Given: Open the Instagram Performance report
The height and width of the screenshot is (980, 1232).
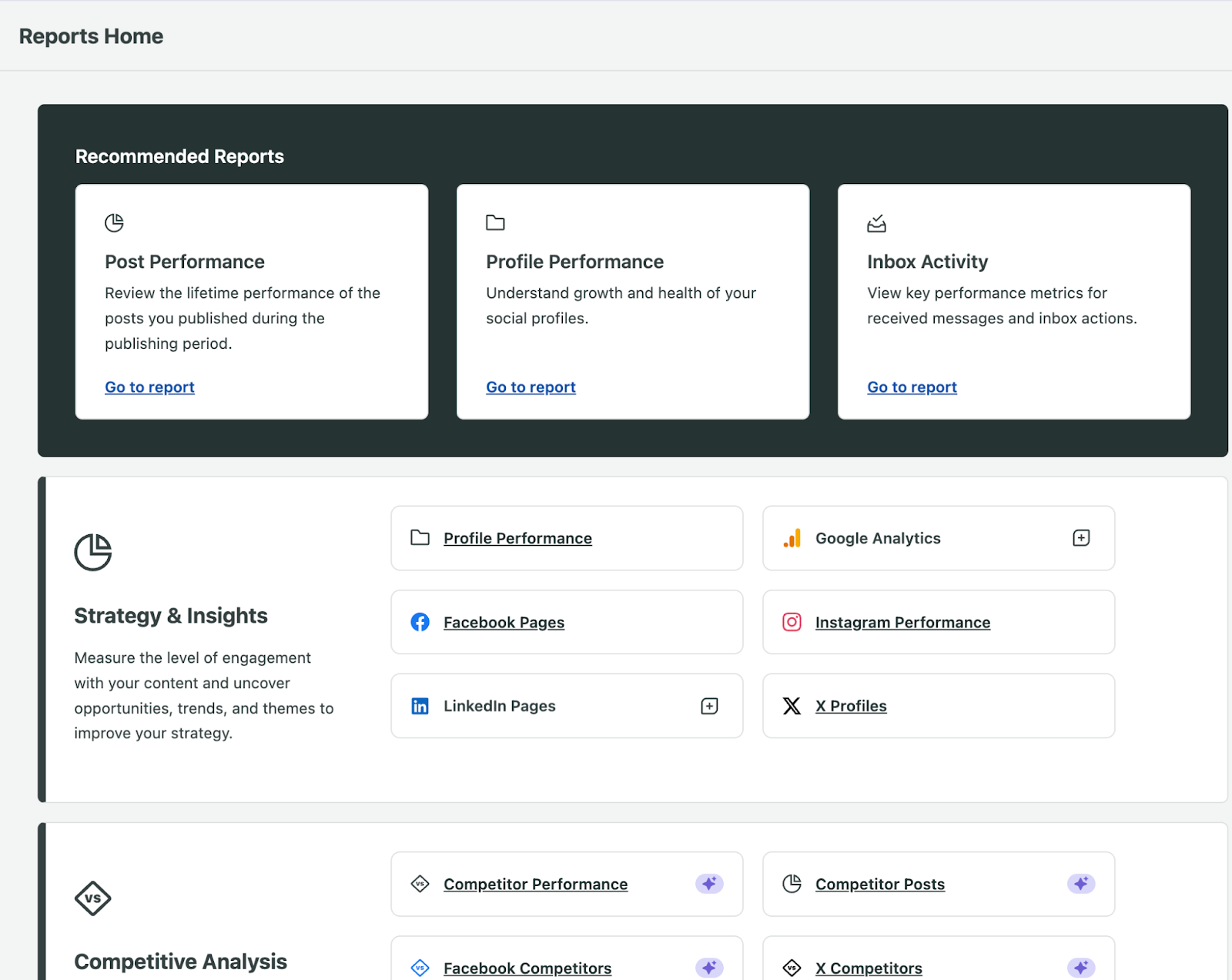Looking at the screenshot, I should pyautogui.click(x=902, y=622).
